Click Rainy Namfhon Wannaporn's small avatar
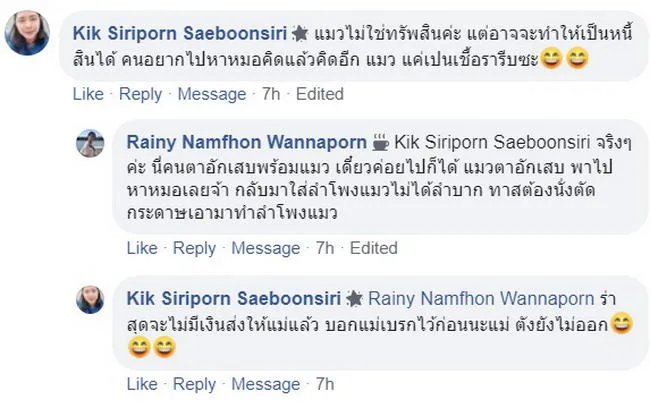 pos(91,143)
